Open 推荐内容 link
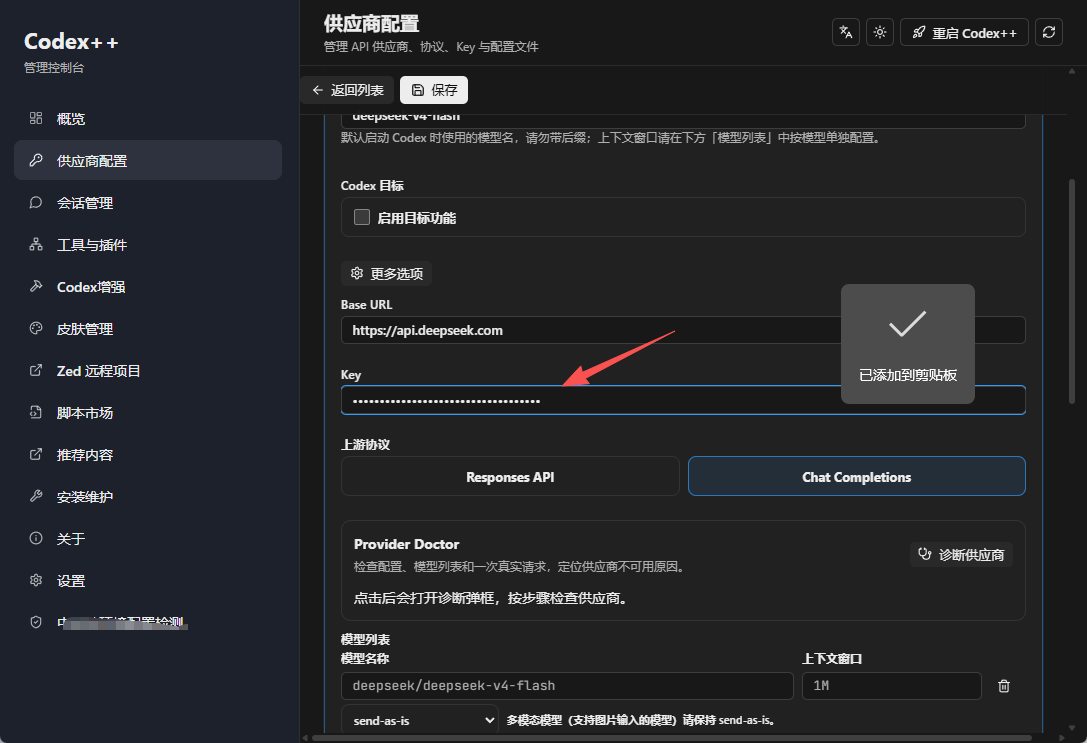Image resolution: width=1087 pixels, height=743 pixels. [x=148, y=455]
